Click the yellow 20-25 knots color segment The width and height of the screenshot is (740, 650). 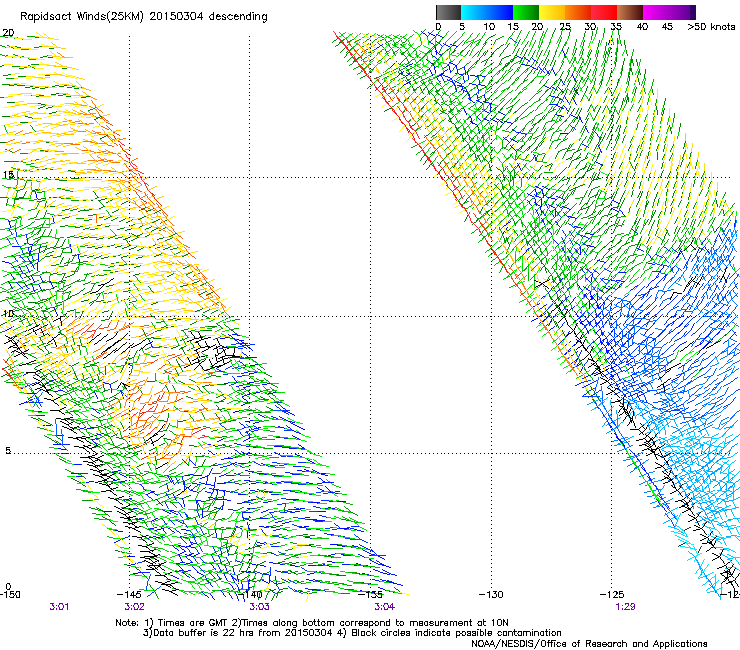click(x=552, y=12)
